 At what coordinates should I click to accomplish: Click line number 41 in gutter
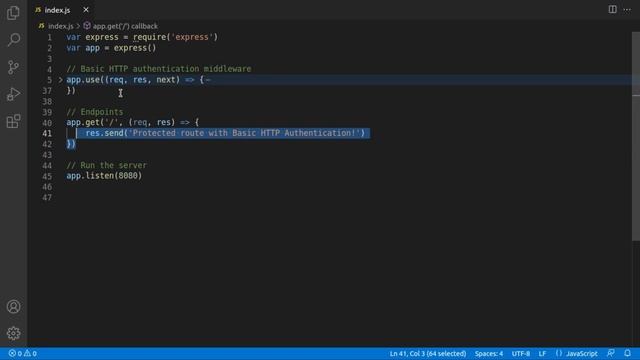47,133
